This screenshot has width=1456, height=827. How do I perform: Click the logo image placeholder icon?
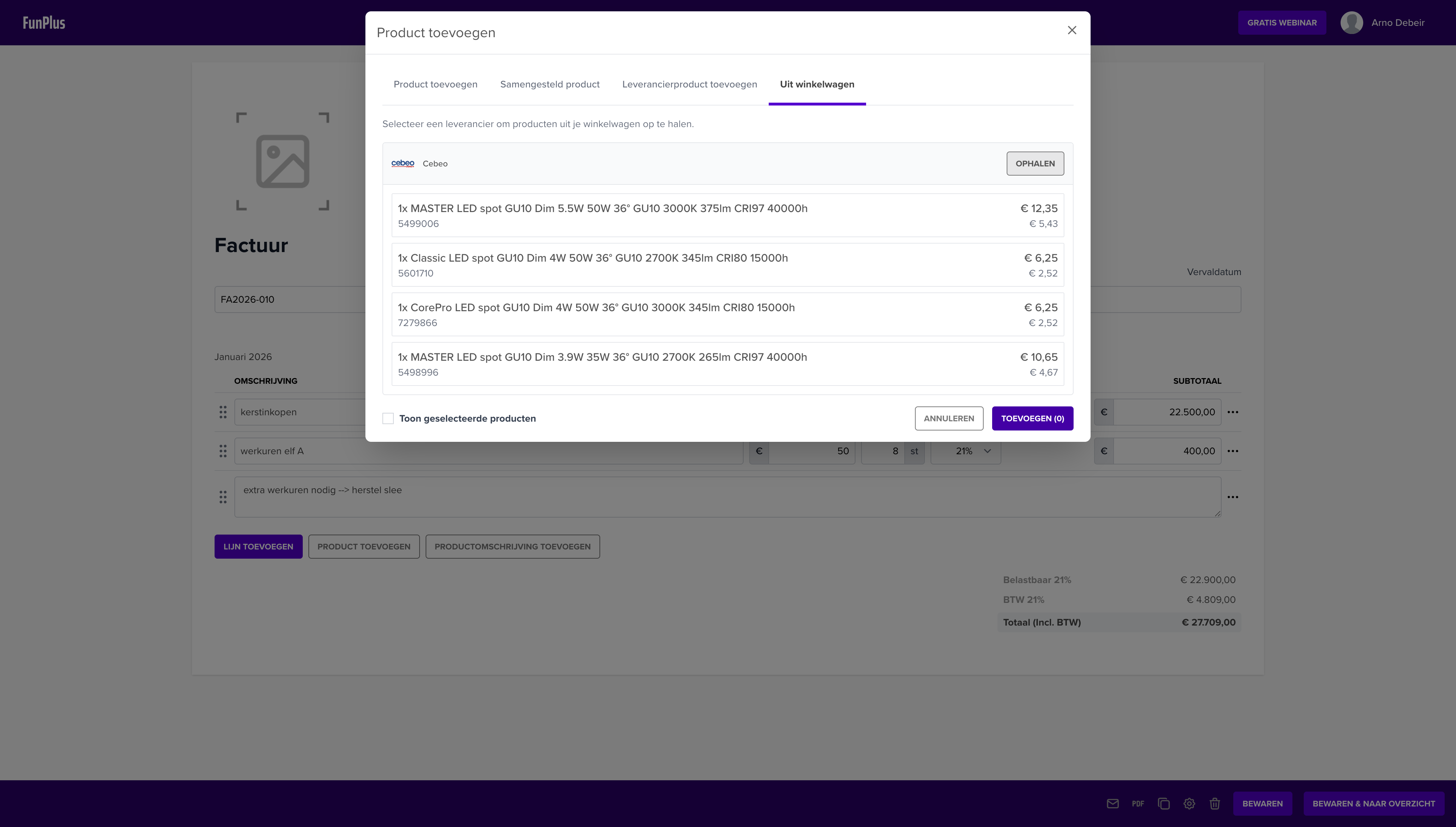pyautogui.click(x=282, y=161)
